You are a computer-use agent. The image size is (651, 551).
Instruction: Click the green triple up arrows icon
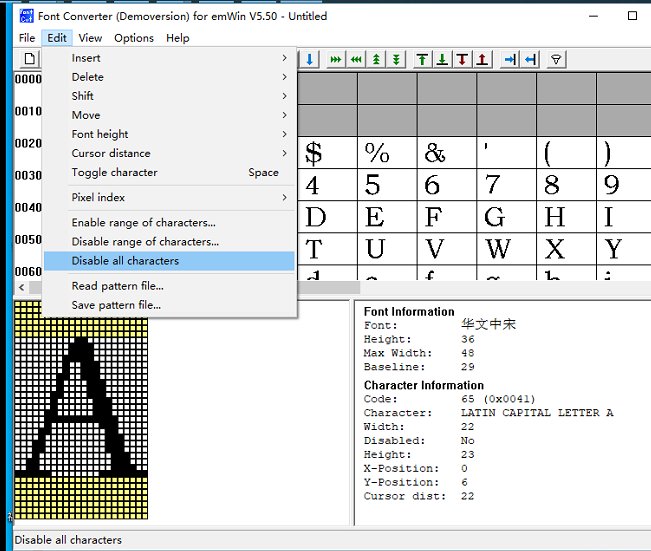[376, 59]
